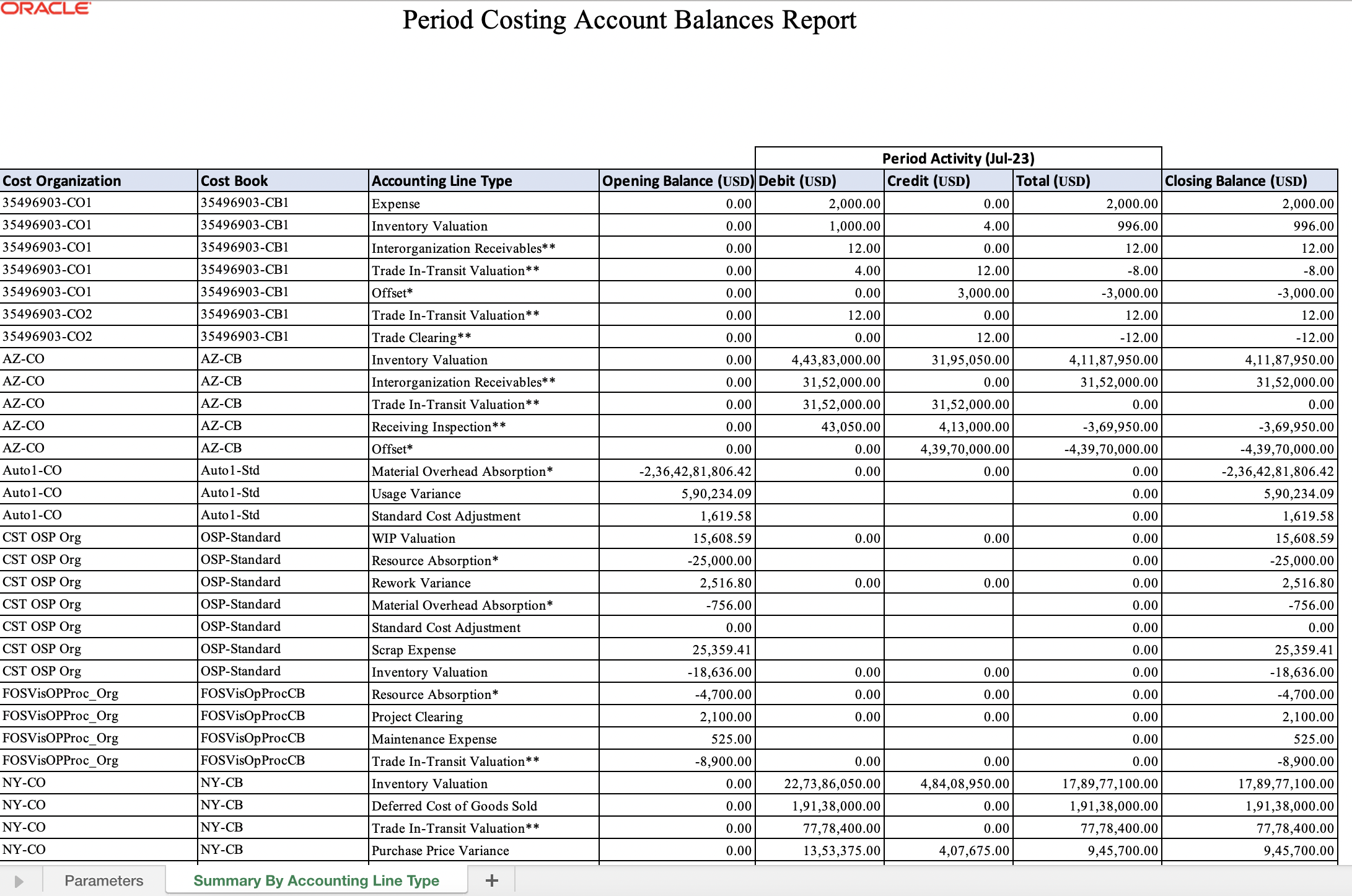Click the Oracle logo
1352x896 pixels.
[x=46, y=9]
